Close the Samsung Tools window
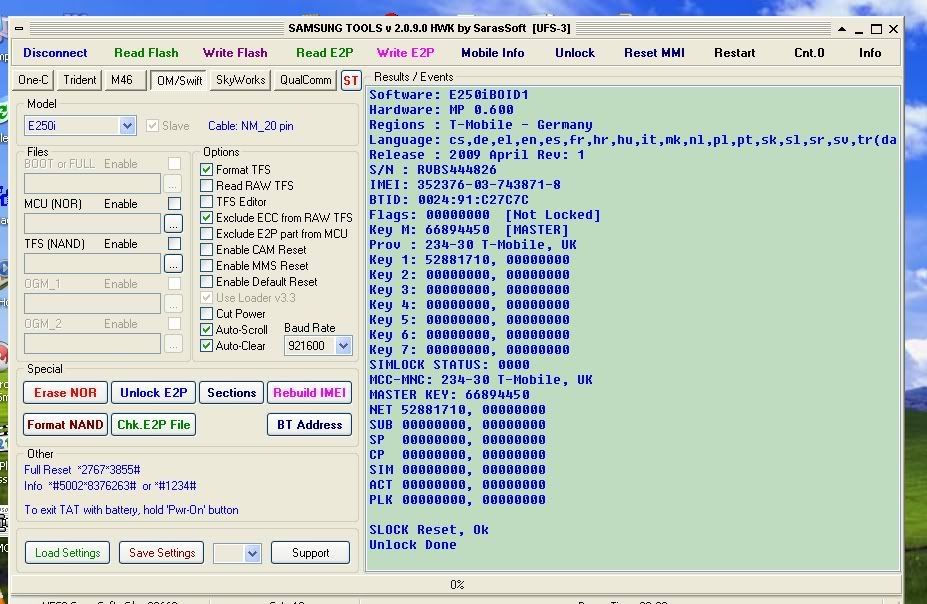This screenshot has width=927, height=604. 893,28
